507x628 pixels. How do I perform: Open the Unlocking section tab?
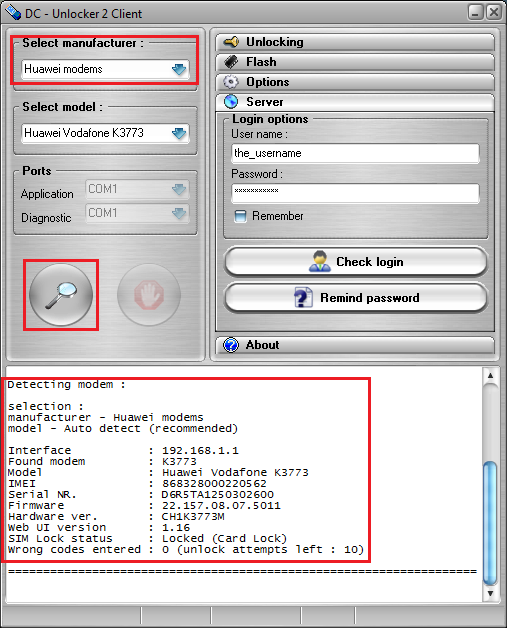pos(355,42)
